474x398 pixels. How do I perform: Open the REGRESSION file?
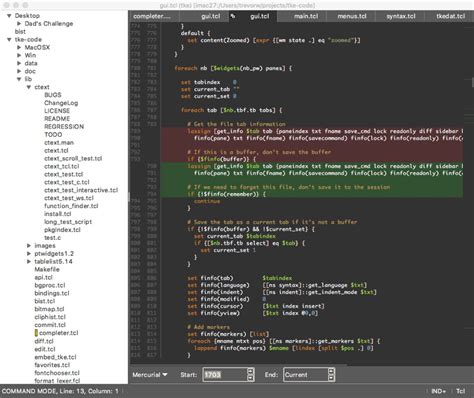pos(64,127)
